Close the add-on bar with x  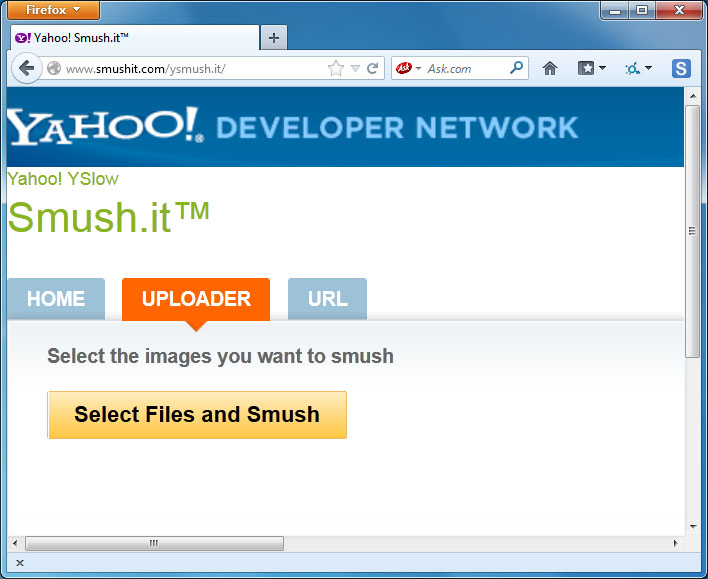tap(20, 563)
